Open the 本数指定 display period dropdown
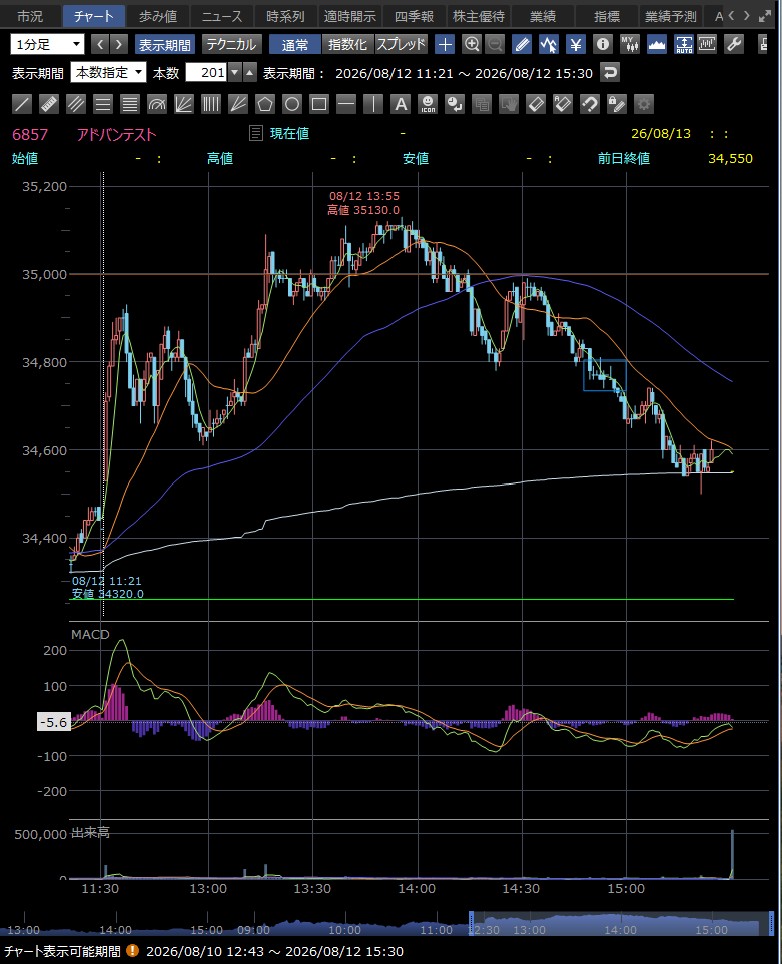 [108, 73]
